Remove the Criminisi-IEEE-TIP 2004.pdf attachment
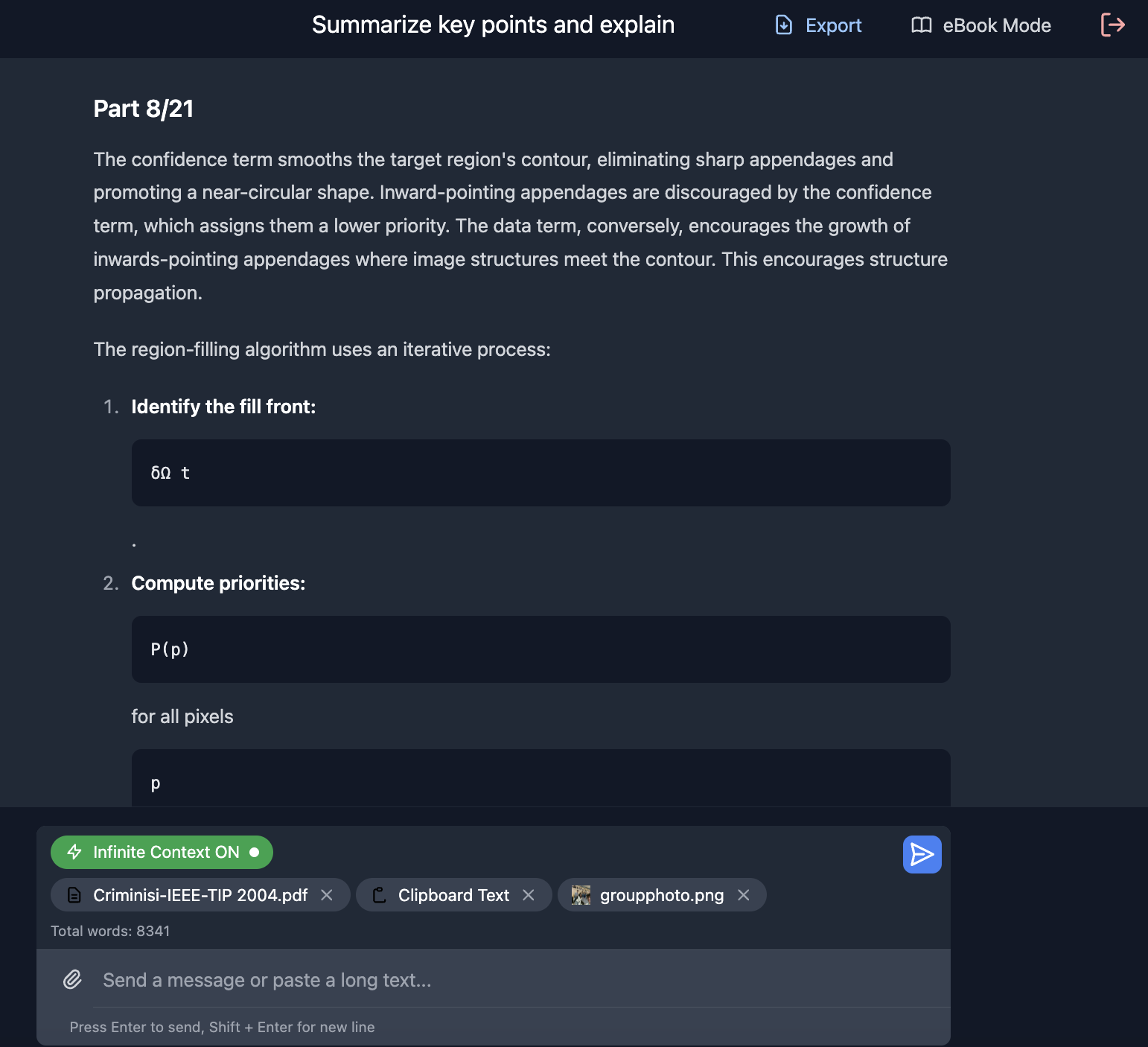This screenshot has width=1148, height=1047. coord(327,895)
